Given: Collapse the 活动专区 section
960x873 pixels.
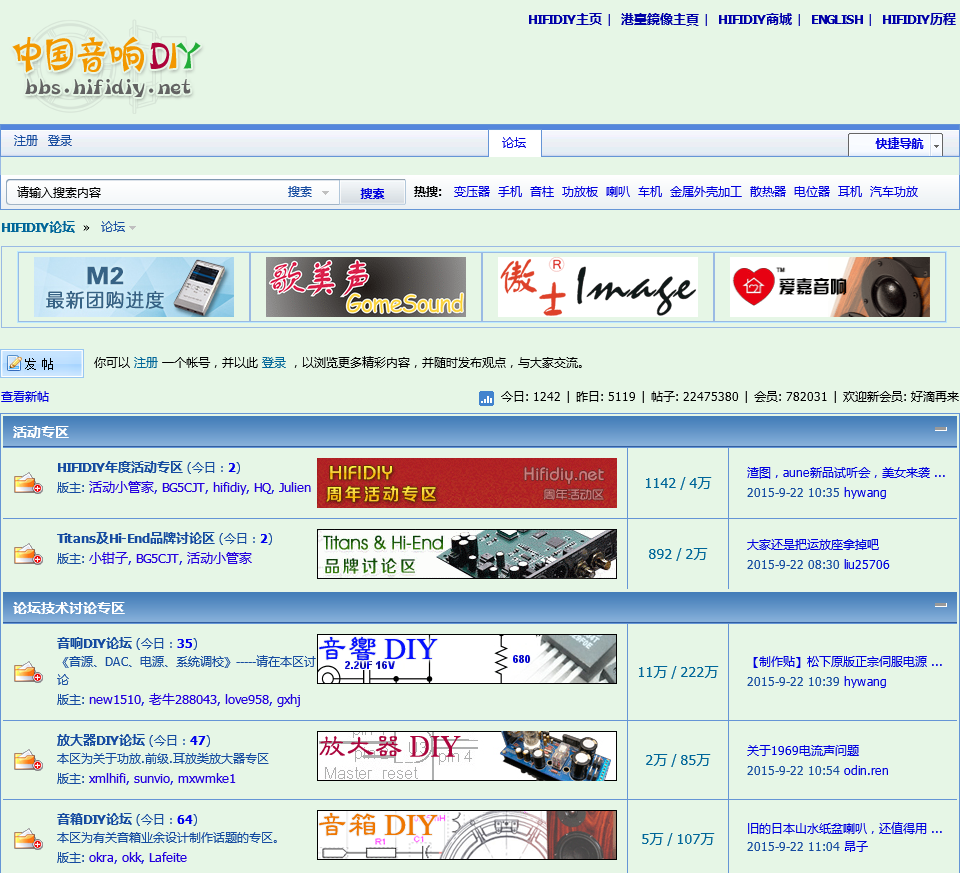Looking at the screenshot, I should coord(940,430).
